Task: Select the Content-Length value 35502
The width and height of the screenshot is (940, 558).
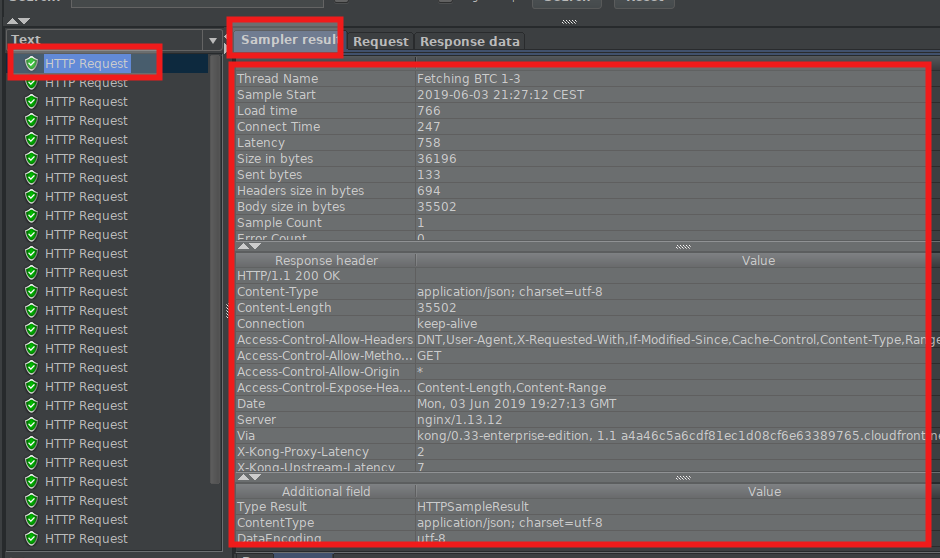Action: [x=437, y=307]
